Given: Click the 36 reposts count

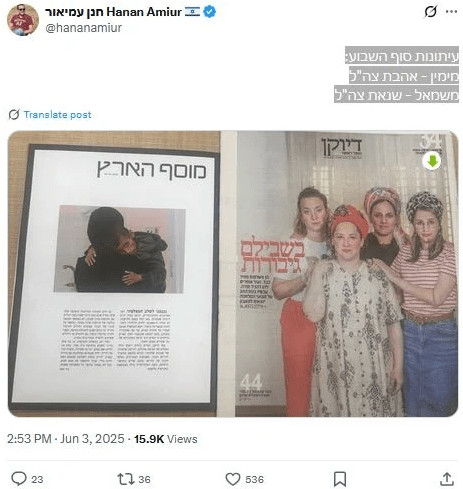Looking at the screenshot, I should pos(144,480).
